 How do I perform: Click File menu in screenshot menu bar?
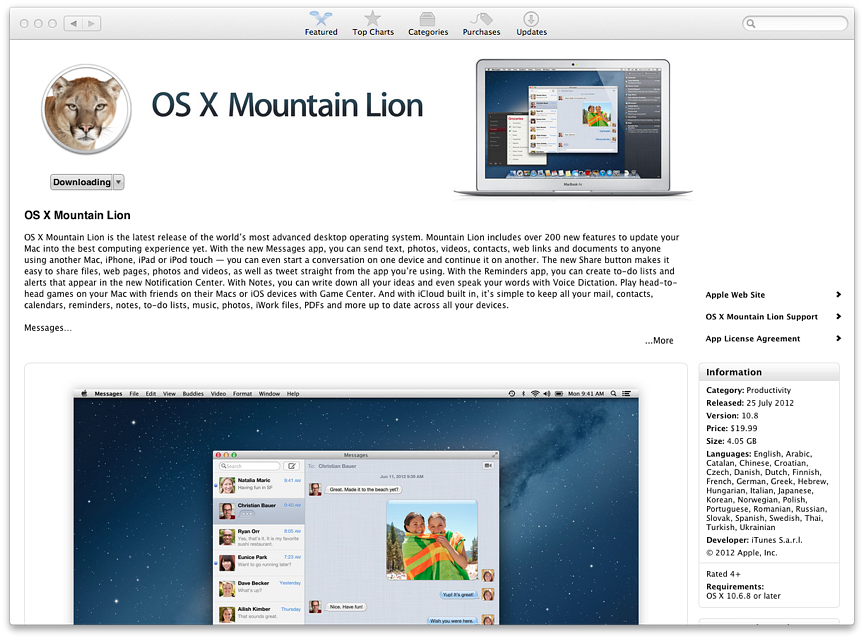134,394
